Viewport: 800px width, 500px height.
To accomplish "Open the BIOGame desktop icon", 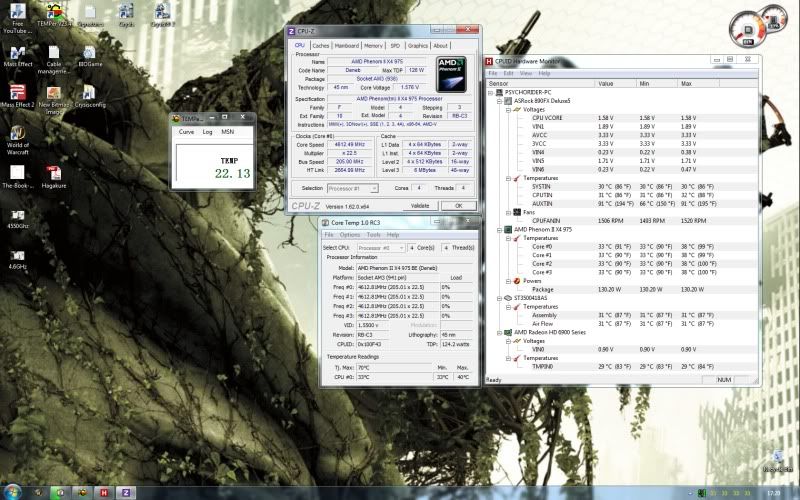I will click(90, 56).
